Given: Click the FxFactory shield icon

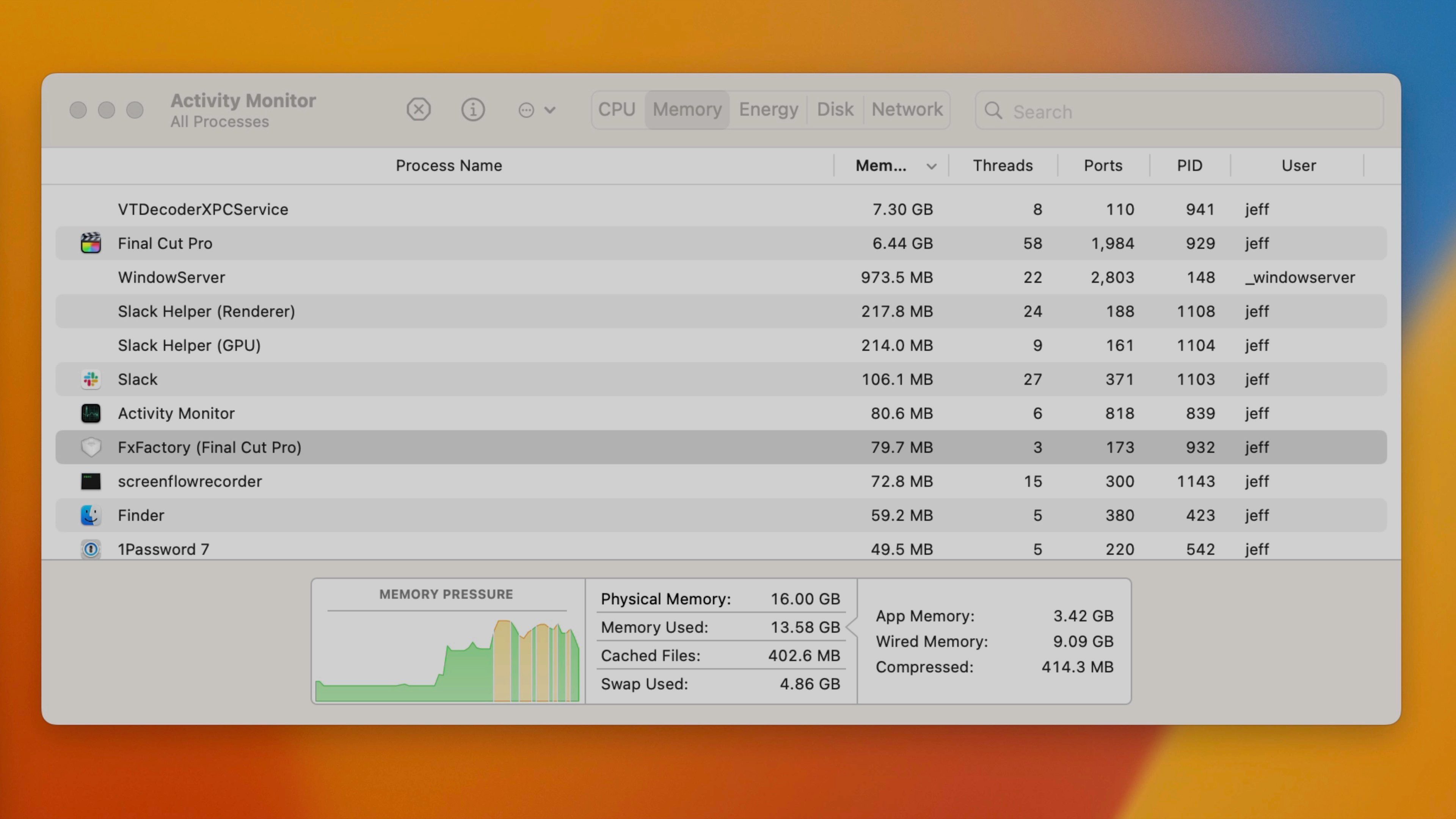Looking at the screenshot, I should 91,447.
